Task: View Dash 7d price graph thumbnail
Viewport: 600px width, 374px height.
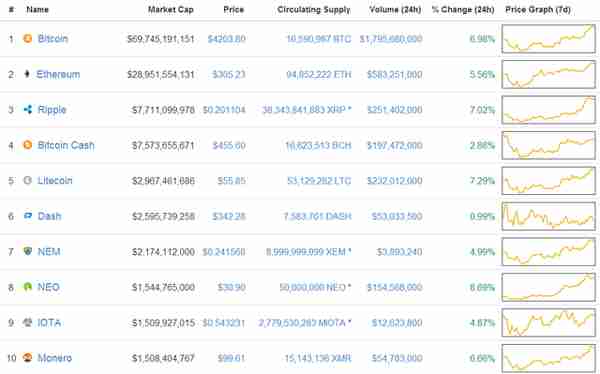Action: click(548, 216)
